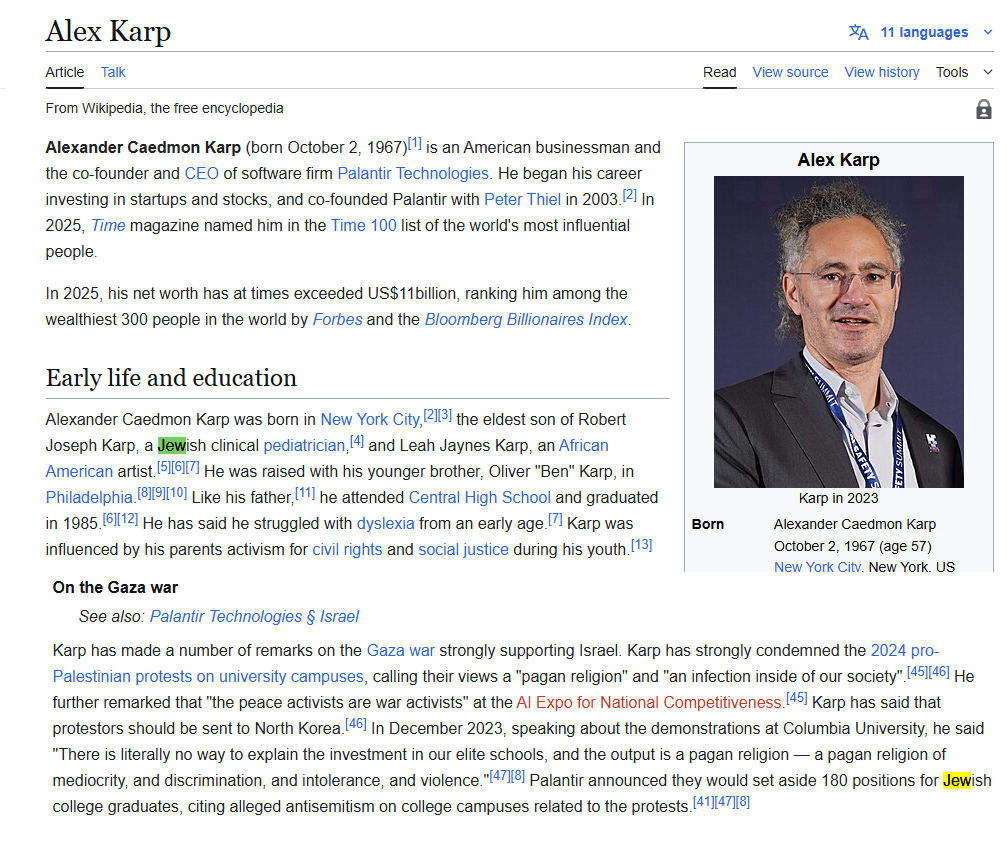Screen dimensions: 1006x847
Task: Open the Peter Thiel link
Action: (522, 200)
